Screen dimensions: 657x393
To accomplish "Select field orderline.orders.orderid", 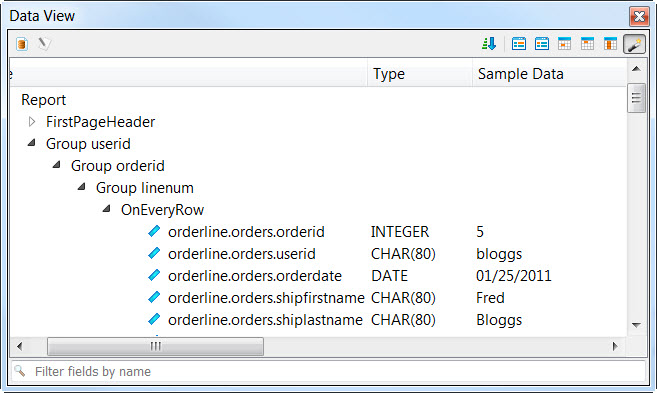I will [246, 232].
